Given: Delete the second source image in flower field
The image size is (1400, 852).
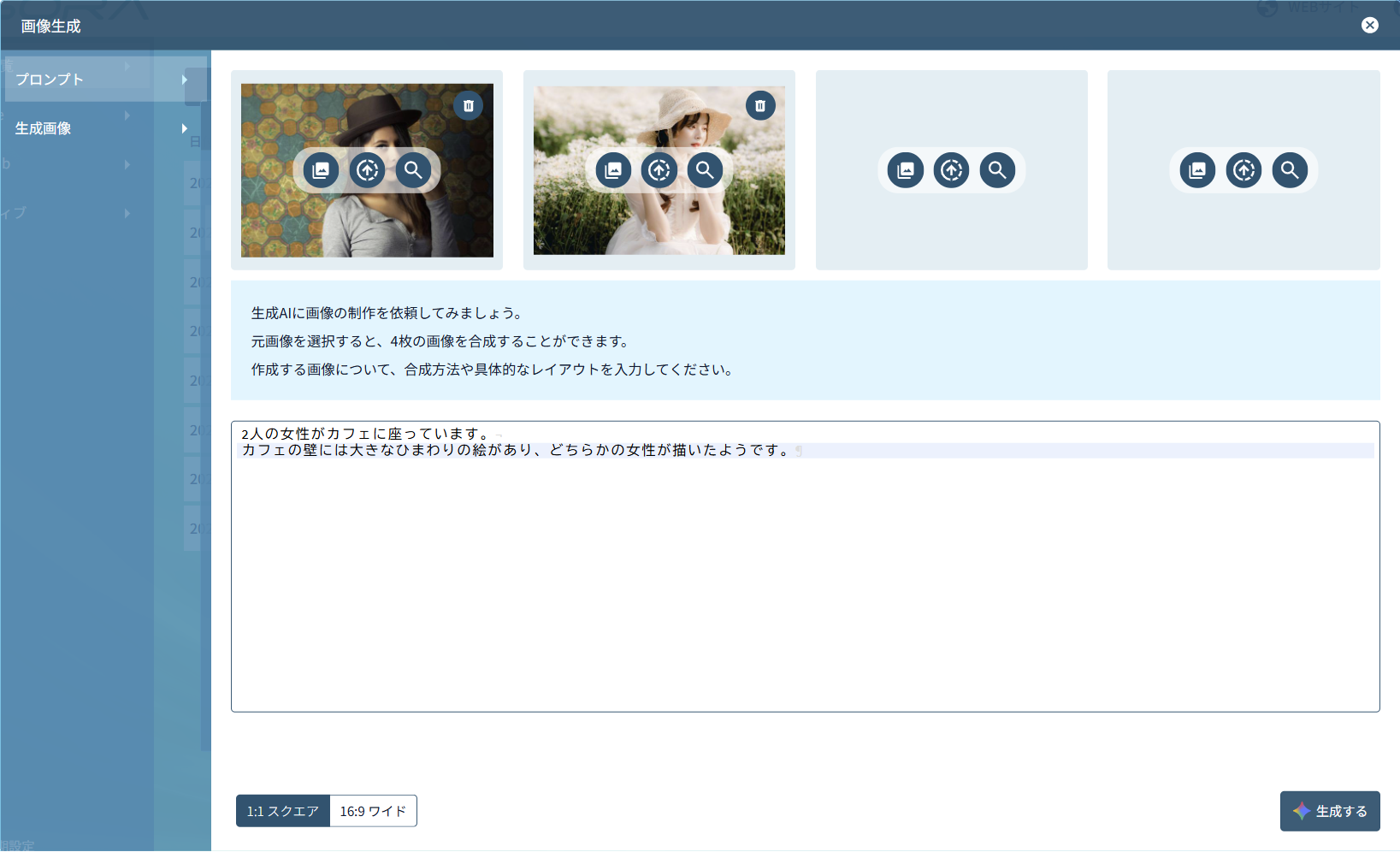Looking at the screenshot, I should click(x=760, y=106).
